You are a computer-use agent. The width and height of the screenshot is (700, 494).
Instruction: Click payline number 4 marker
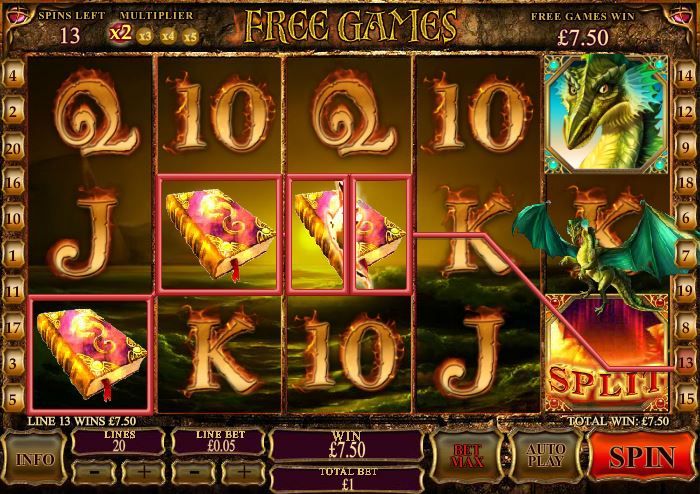pyautogui.click(x=13, y=75)
